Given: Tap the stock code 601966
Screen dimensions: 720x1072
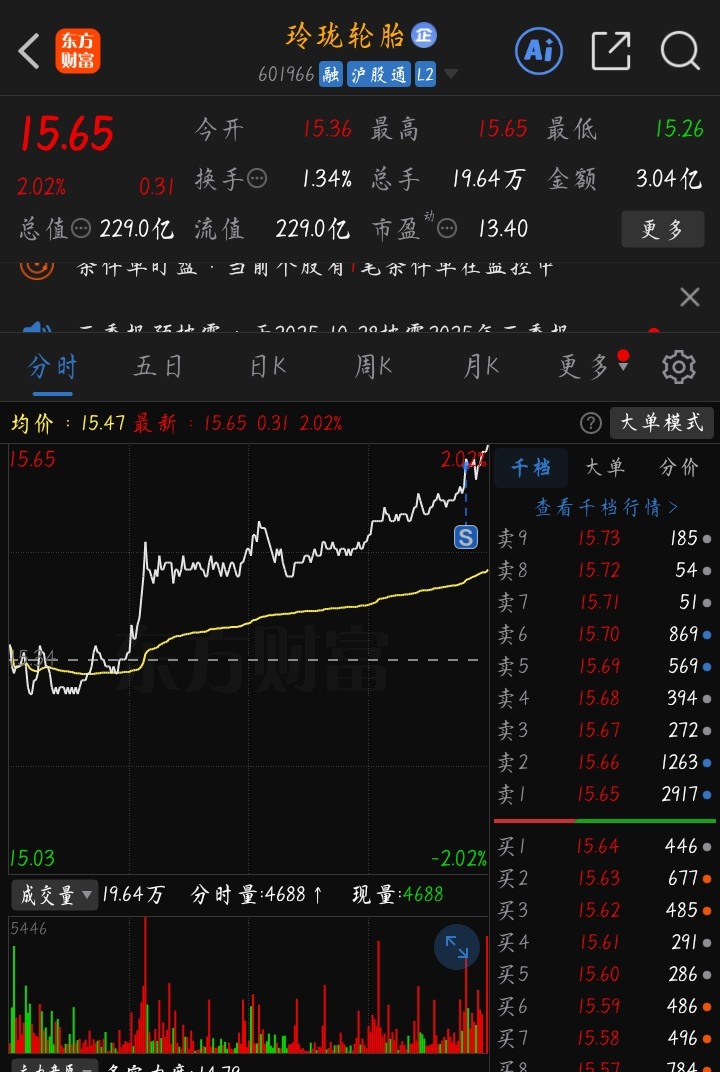Looking at the screenshot, I should tap(286, 74).
